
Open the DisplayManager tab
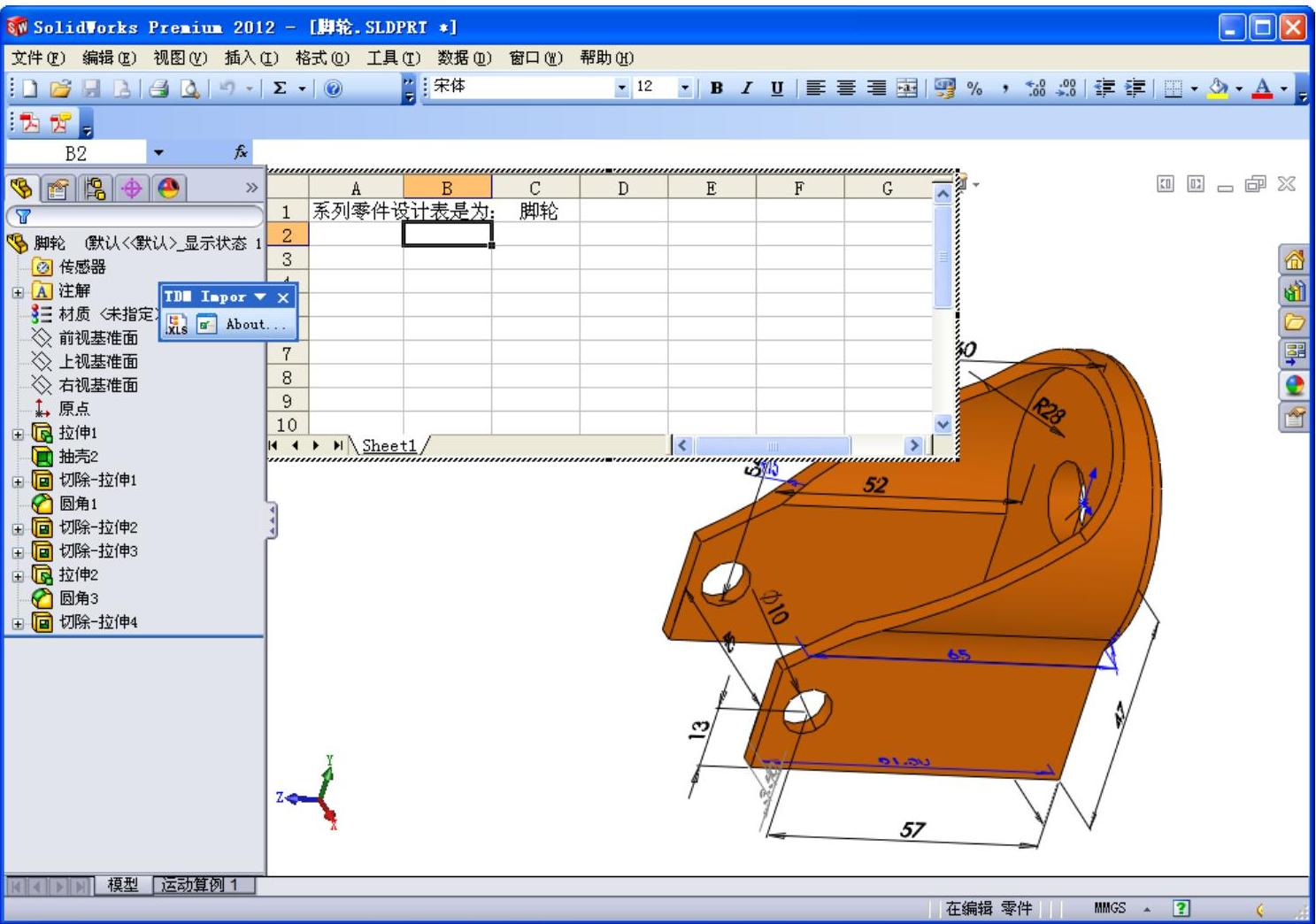[168, 188]
